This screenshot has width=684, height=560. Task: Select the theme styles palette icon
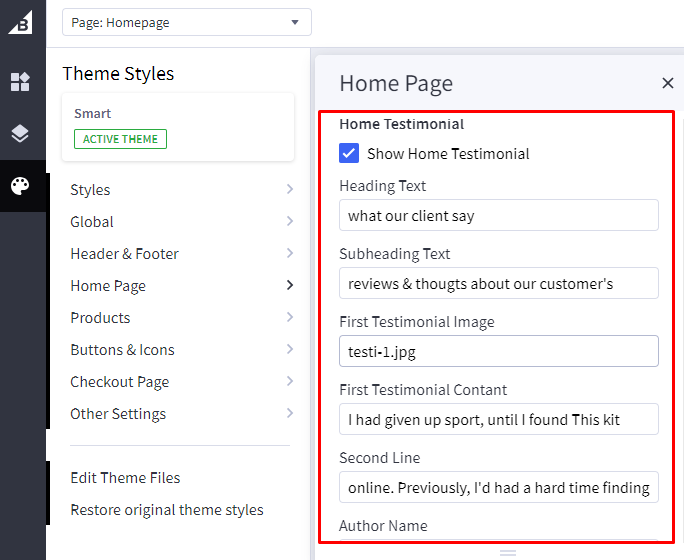21,186
